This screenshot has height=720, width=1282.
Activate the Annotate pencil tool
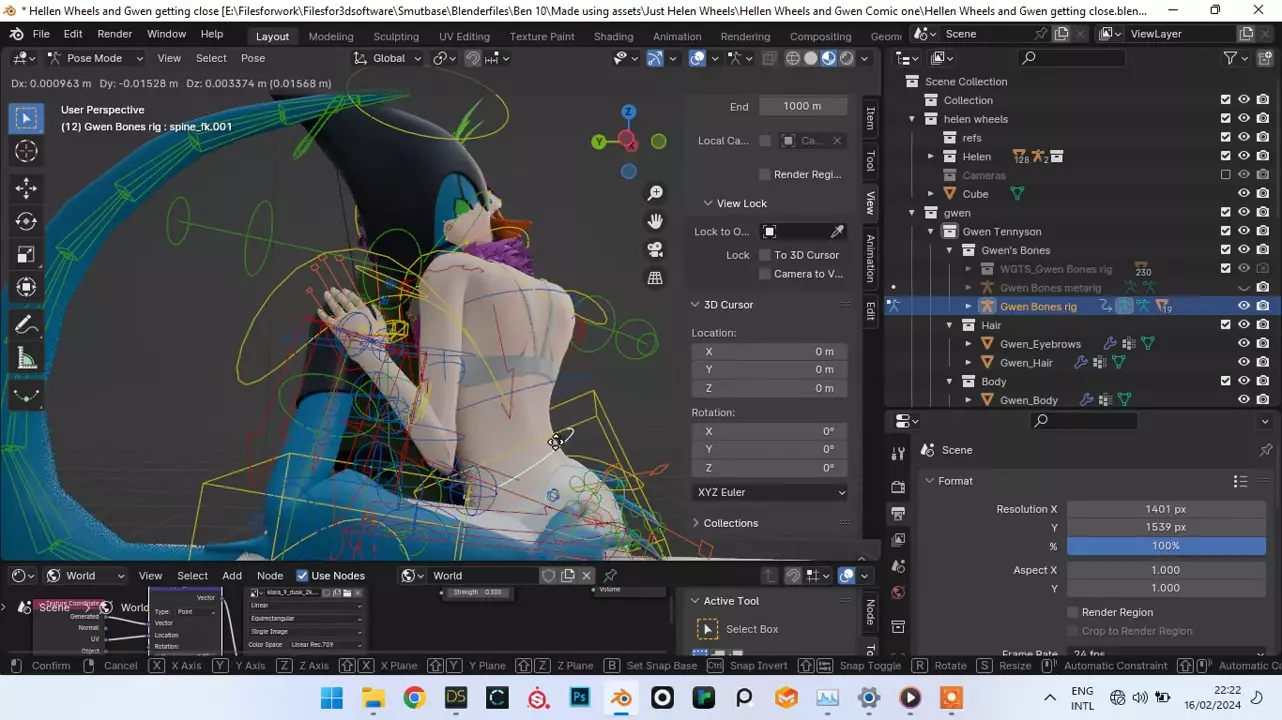[27, 325]
